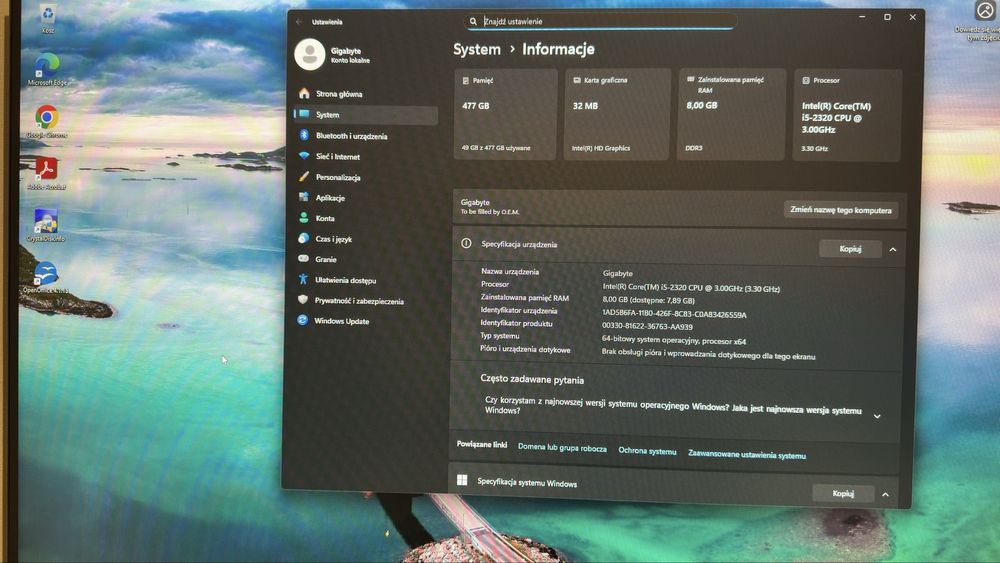Viewport: 1000px width, 563px height.
Task: Click the Często zadawane pytania heading
Action: (532, 379)
